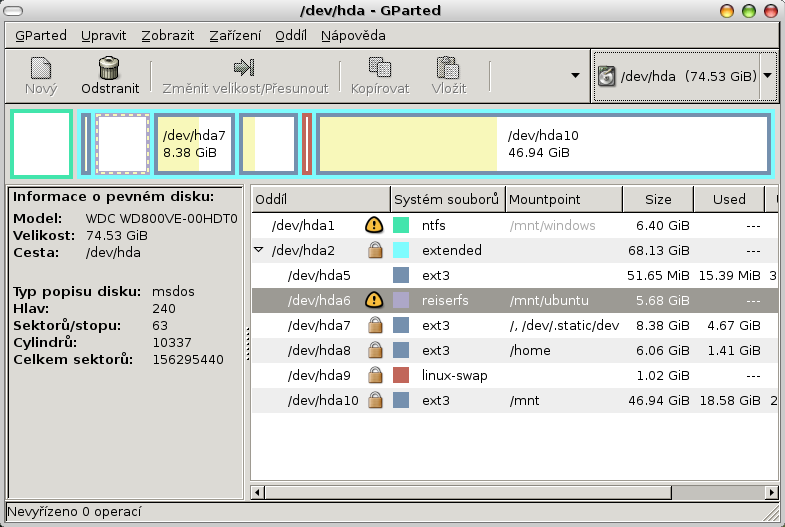This screenshot has width=785, height=527.
Task: Select the /dev/hda5 partition row
Action: coord(515,275)
